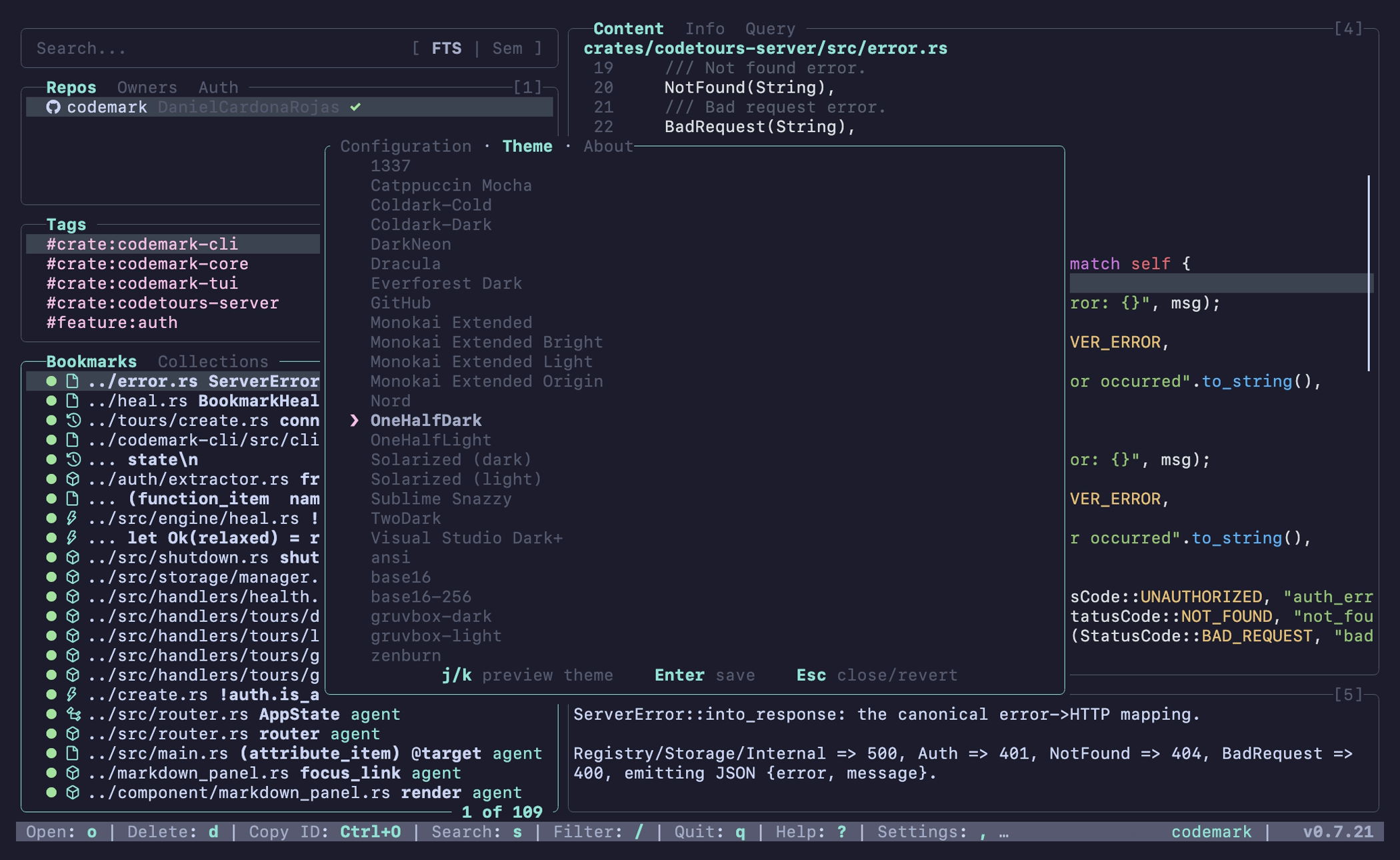The height and width of the screenshot is (860, 1400).
Task: Choose the gruvbox-dark theme
Action: tap(431, 616)
